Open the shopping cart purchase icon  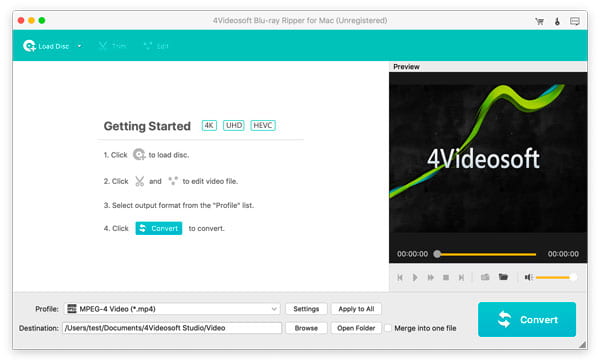tap(540, 21)
